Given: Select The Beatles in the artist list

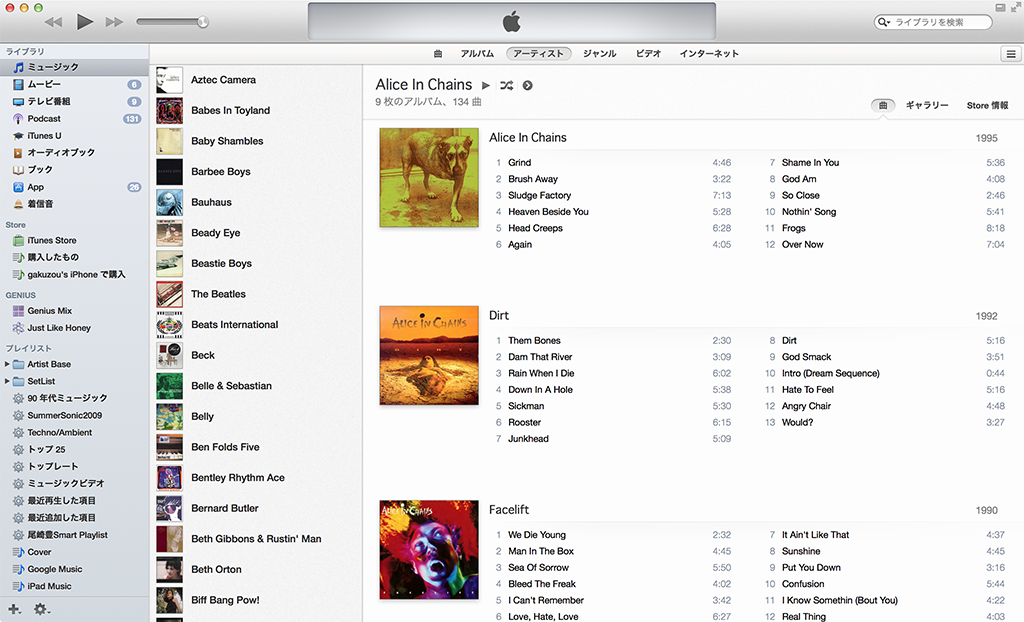Looking at the screenshot, I should [x=256, y=294].
